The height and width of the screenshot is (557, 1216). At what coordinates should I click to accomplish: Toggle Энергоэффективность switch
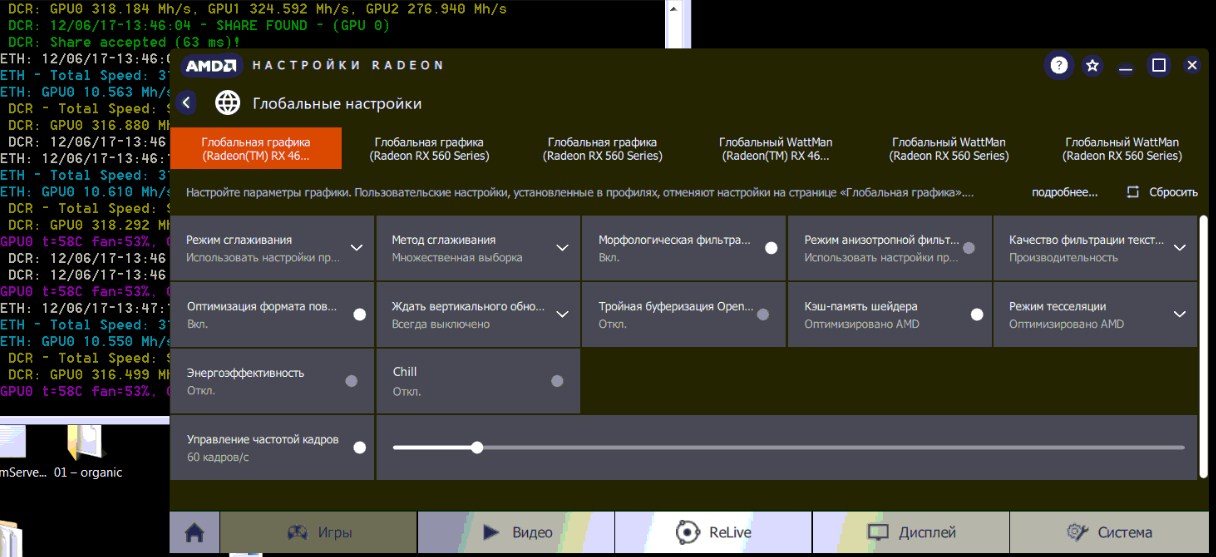coord(351,381)
